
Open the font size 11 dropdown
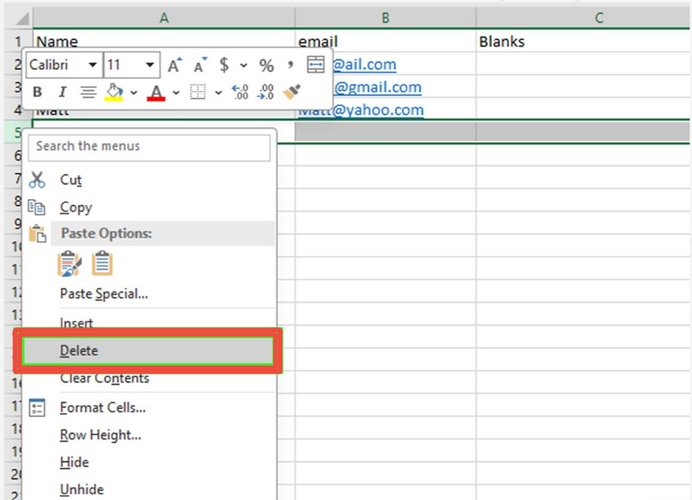pos(150,65)
